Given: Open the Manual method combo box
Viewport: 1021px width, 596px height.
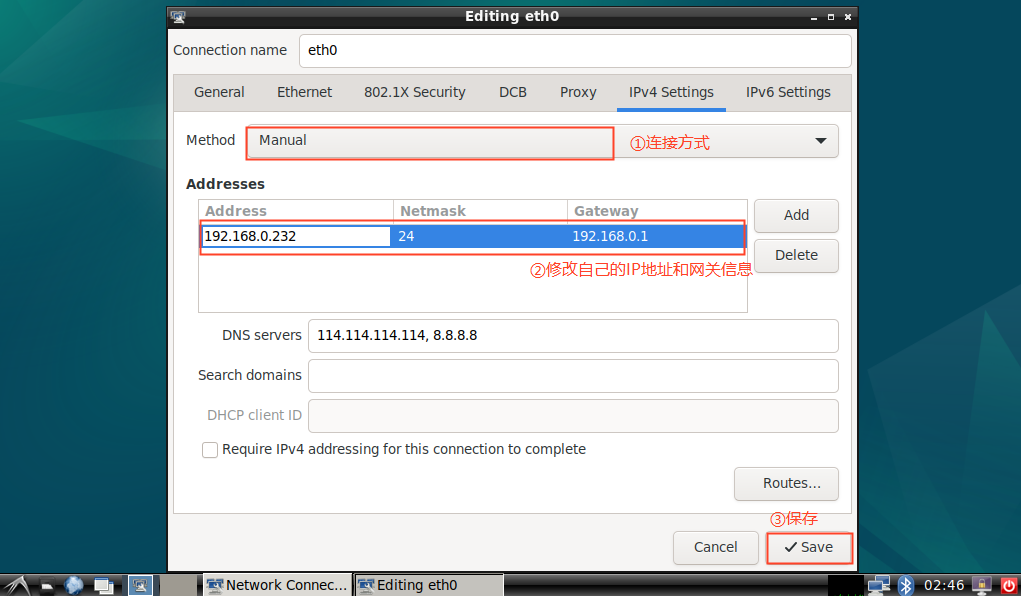Looking at the screenshot, I should coord(542,141).
